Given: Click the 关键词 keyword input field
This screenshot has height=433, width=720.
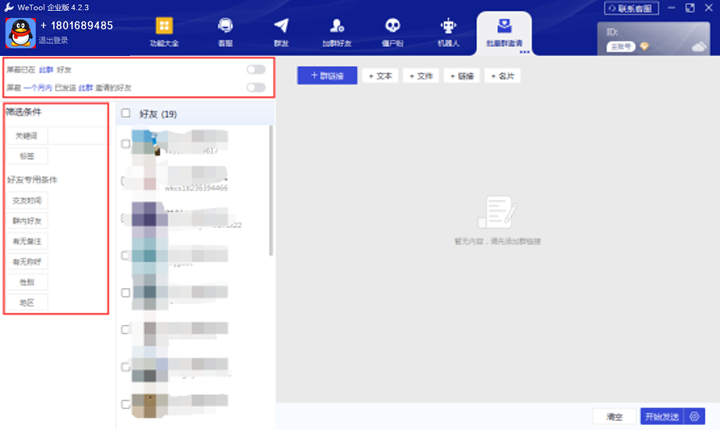Looking at the screenshot, I should pos(76,134).
